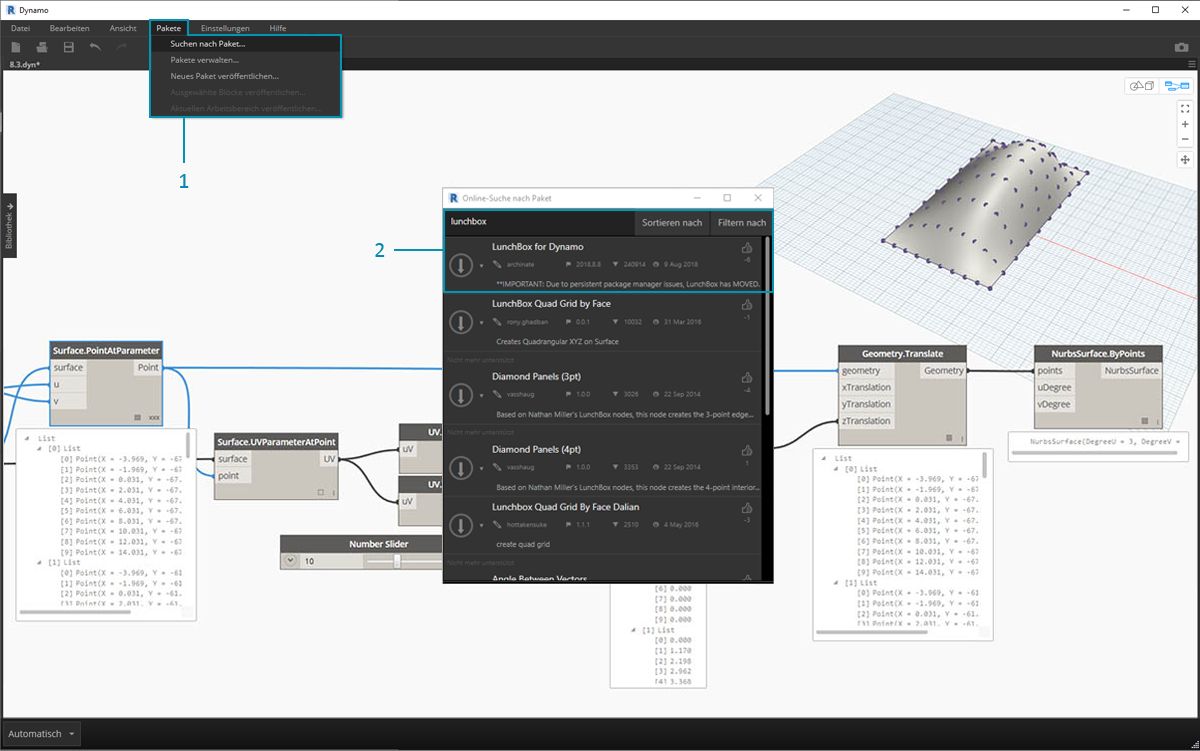Open version dropdown for Diamond Panels (4pt)
Viewport: 1200px width, 751px height.
coord(481,469)
